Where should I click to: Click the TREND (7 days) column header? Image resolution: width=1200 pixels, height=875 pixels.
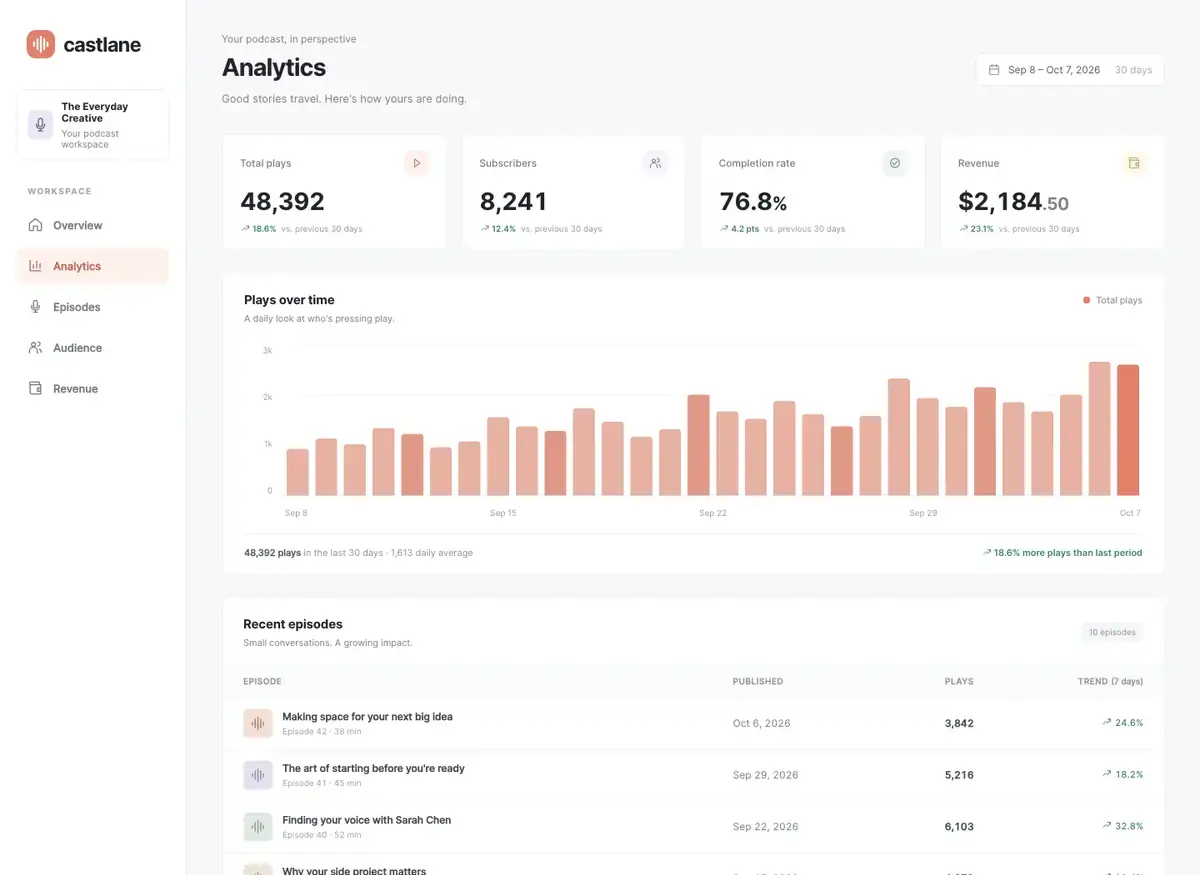(x=1110, y=682)
